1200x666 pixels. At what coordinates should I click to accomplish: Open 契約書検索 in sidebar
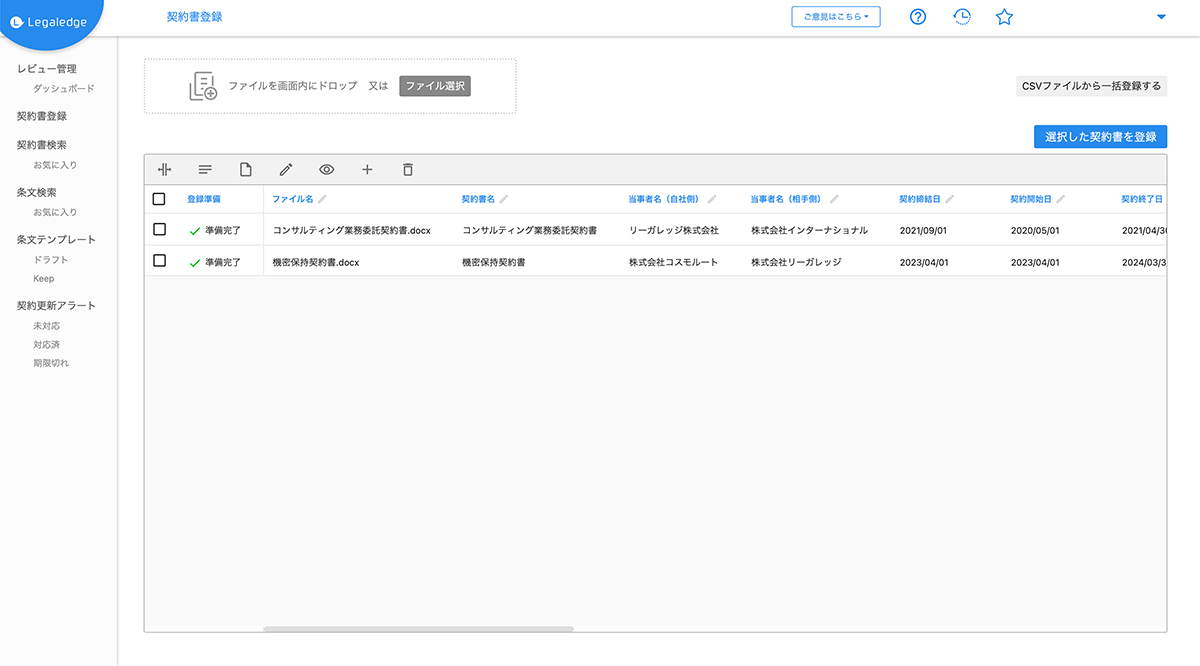tap(42, 145)
